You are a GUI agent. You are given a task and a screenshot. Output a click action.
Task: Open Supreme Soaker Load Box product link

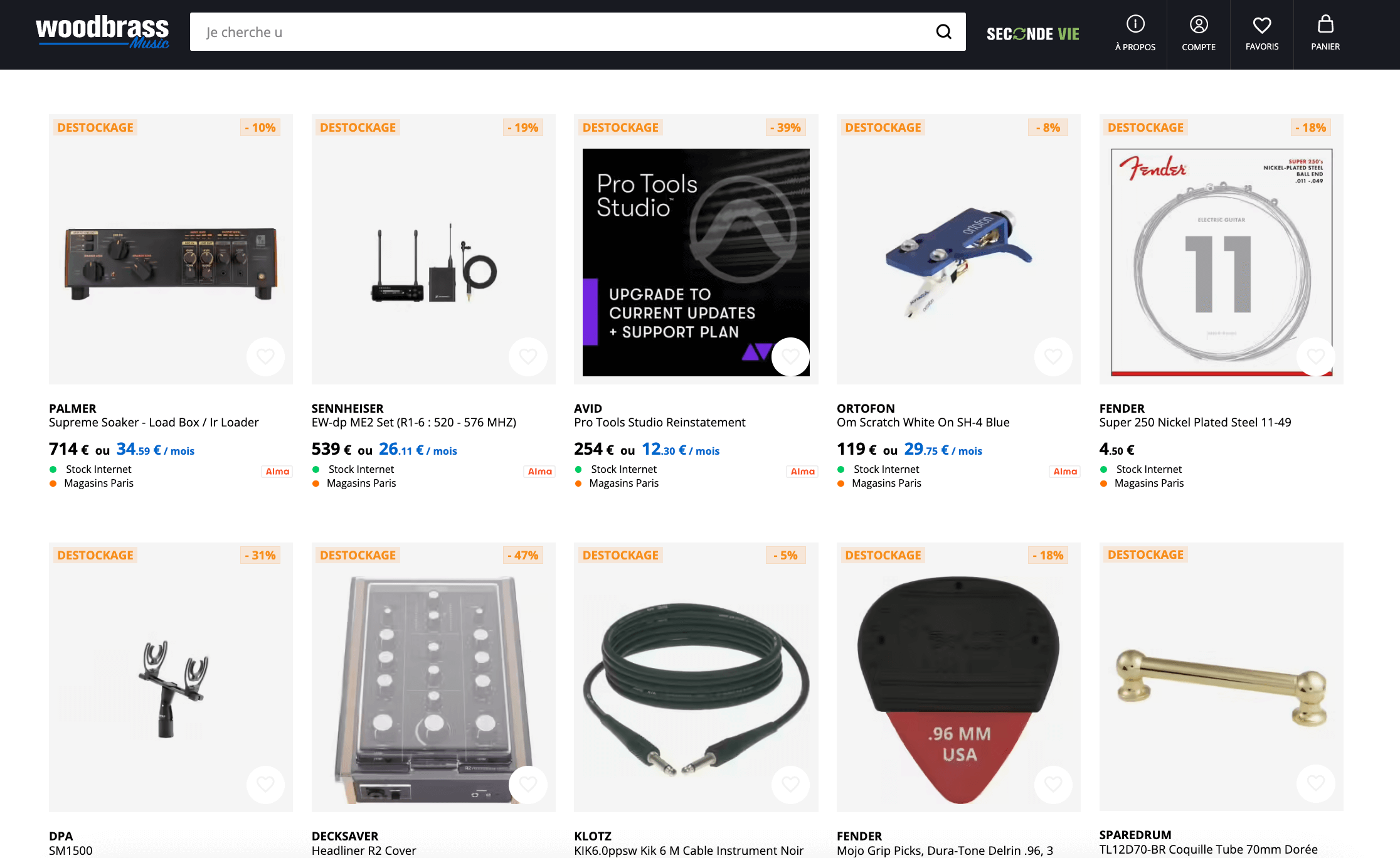(x=154, y=423)
